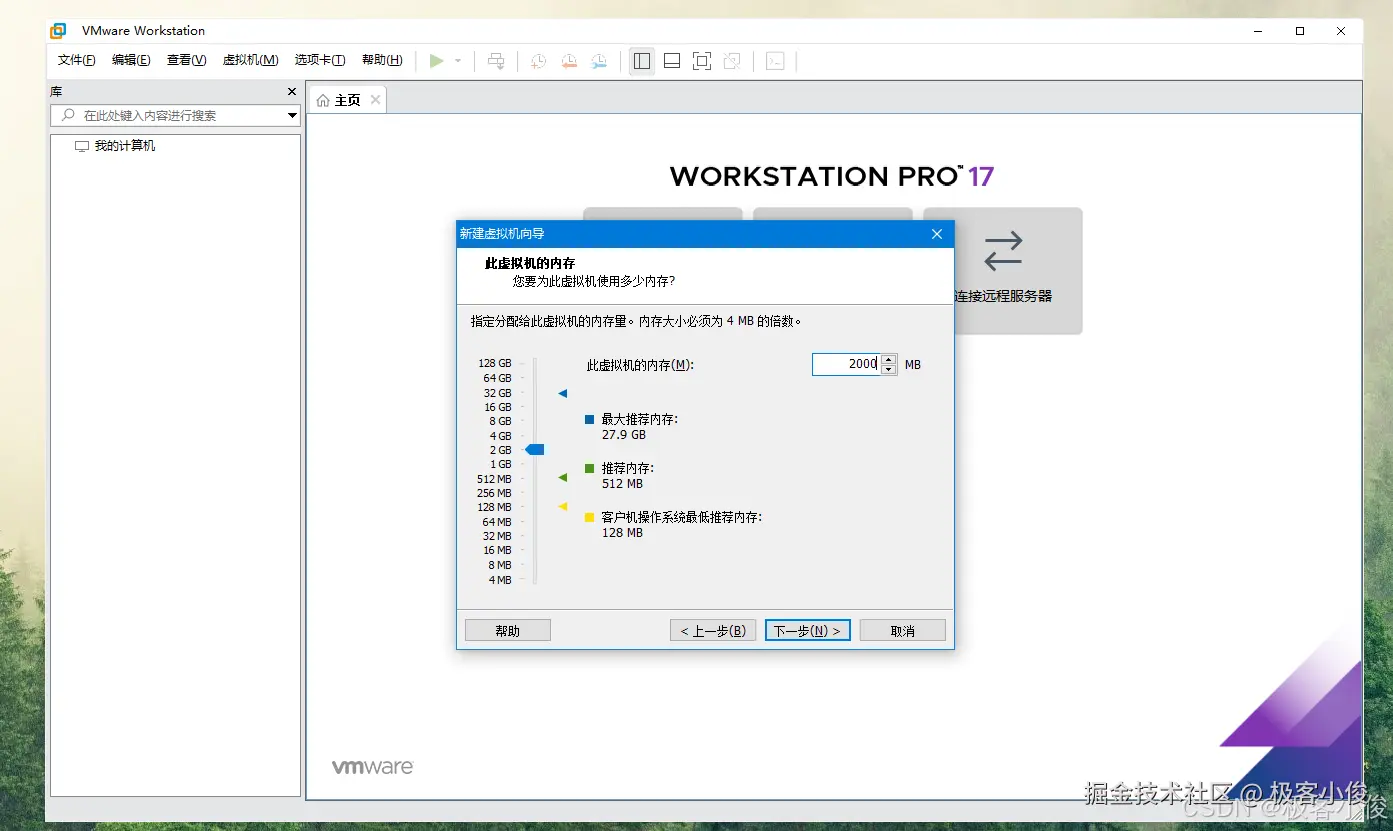Open the 帮助(H) menu
The image size is (1393, 831).
pyautogui.click(x=382, y=60)
